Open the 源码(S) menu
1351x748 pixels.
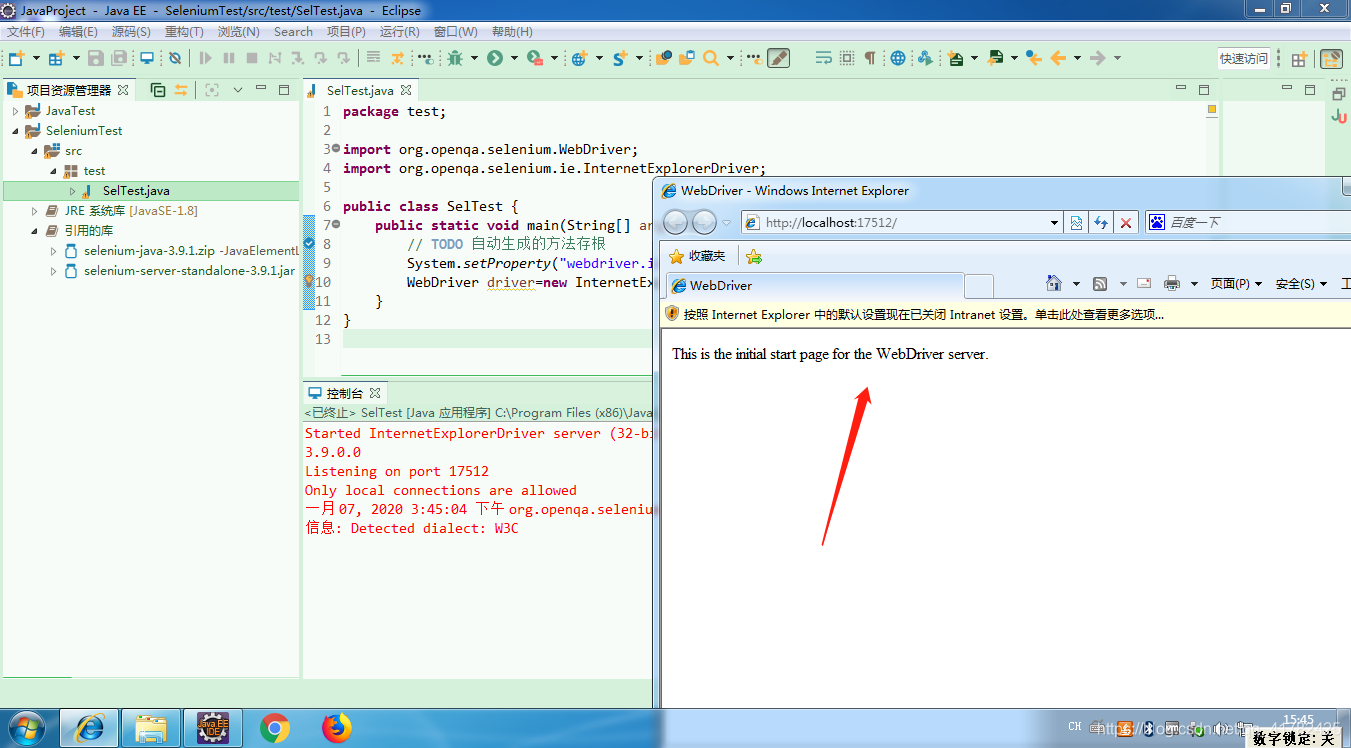[131, 32]
